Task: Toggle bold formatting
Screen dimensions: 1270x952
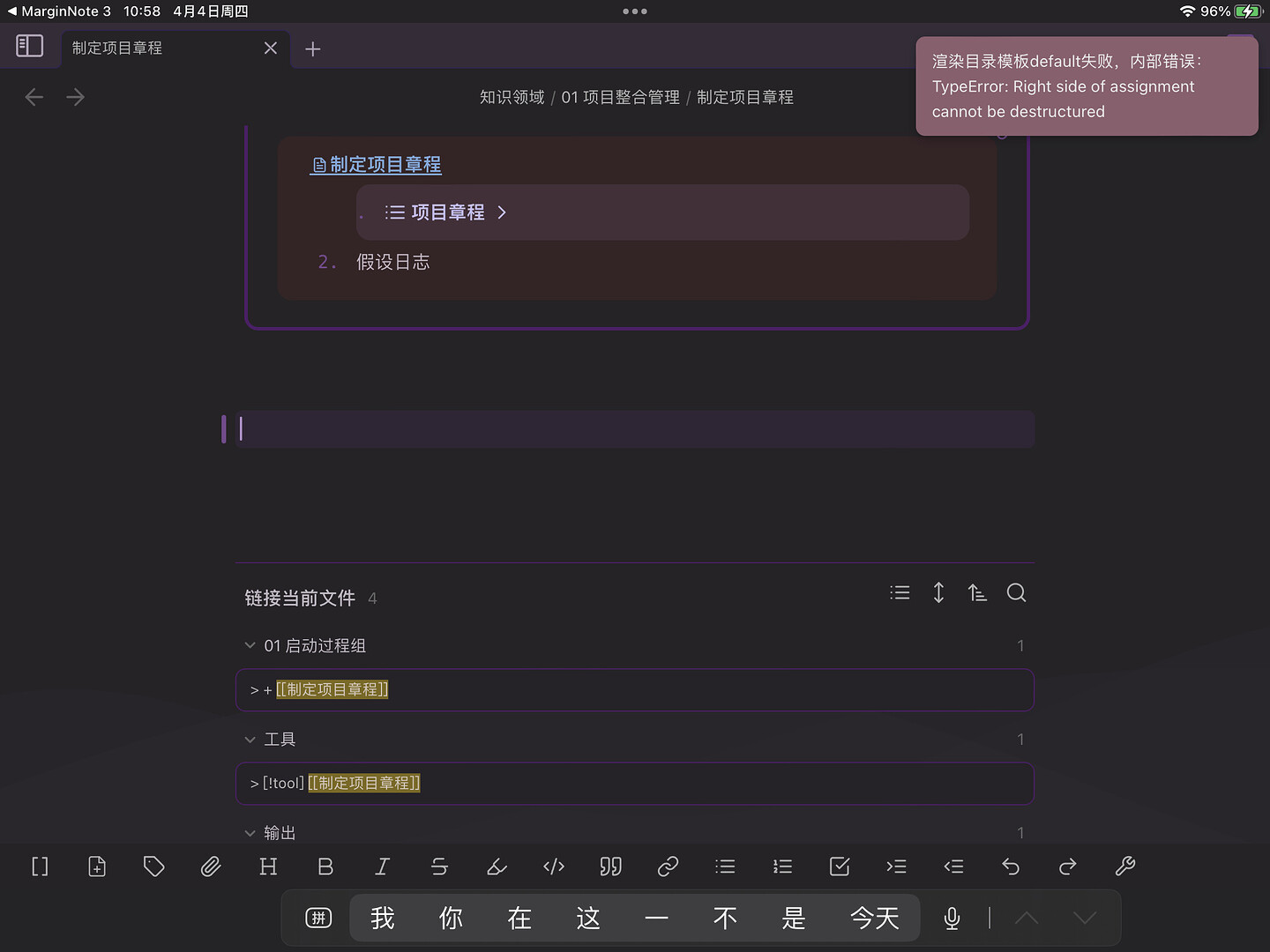Action: [325, 866]
